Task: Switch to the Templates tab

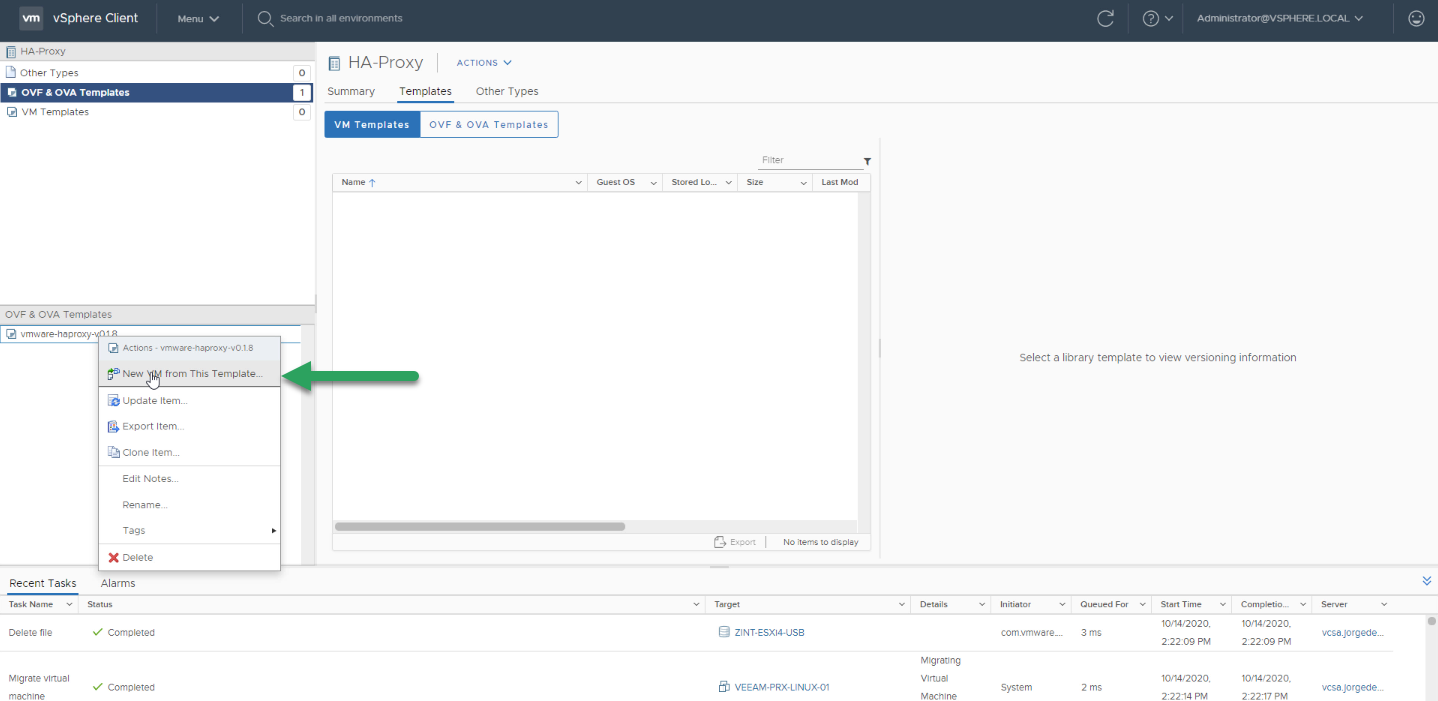Action: tap(425, 91)
